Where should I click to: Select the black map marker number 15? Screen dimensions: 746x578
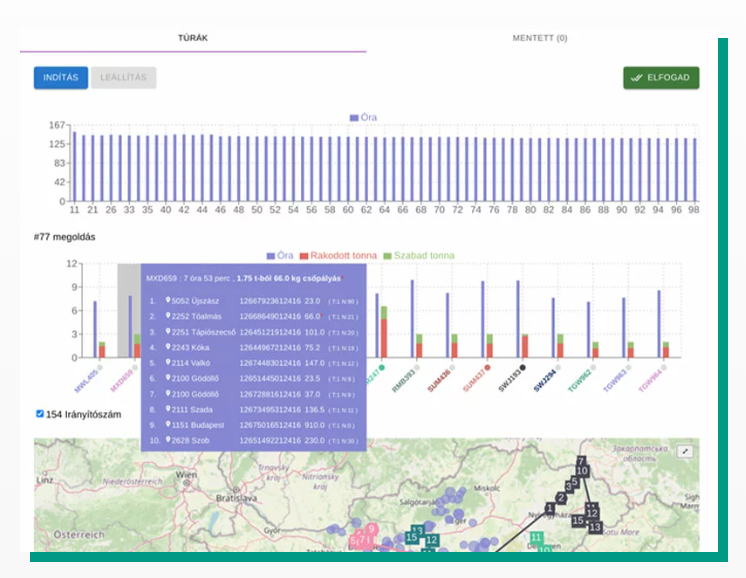[578, 520]
